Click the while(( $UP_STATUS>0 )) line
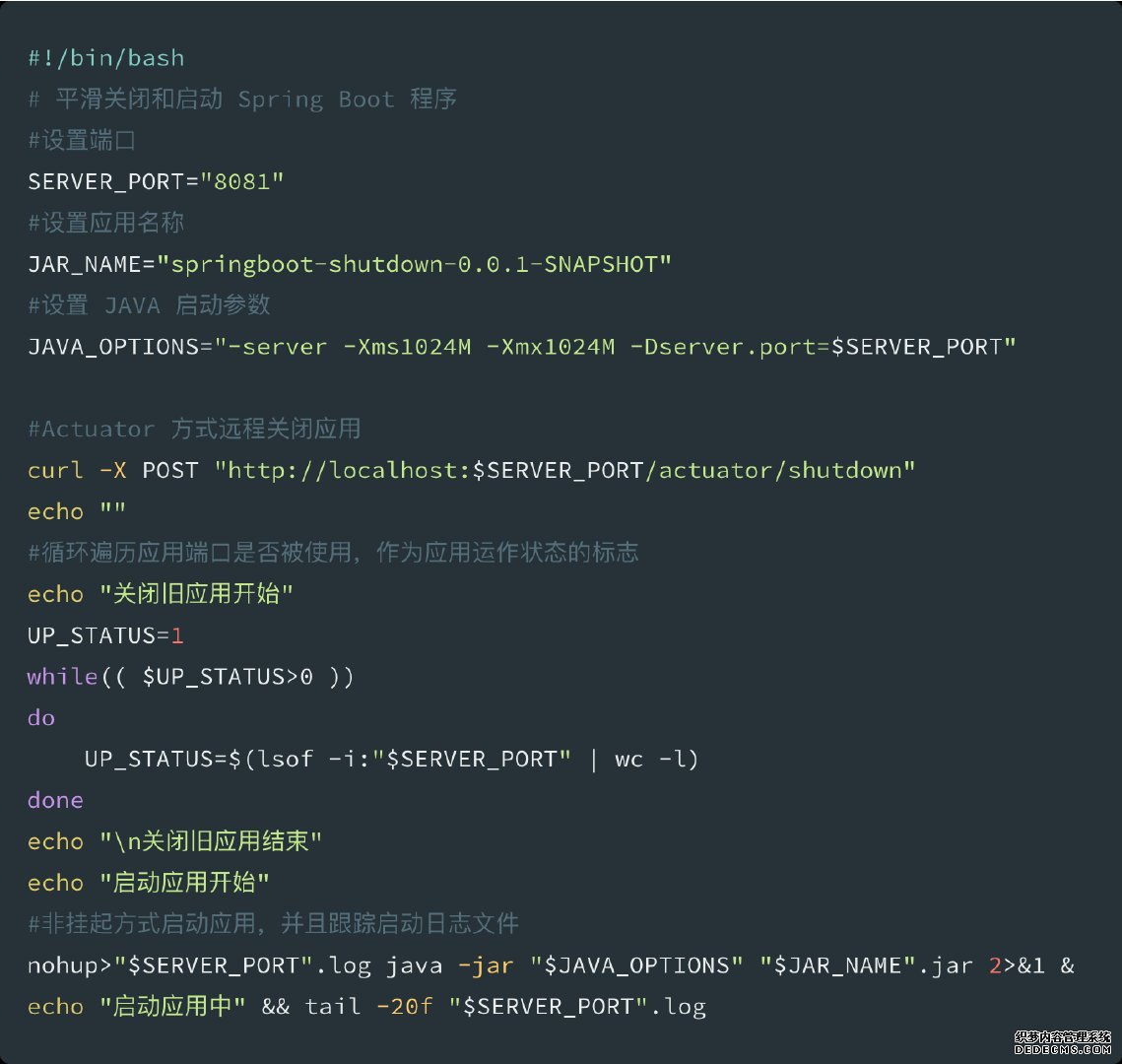The image size is (1122, 1064). [190, 677]
